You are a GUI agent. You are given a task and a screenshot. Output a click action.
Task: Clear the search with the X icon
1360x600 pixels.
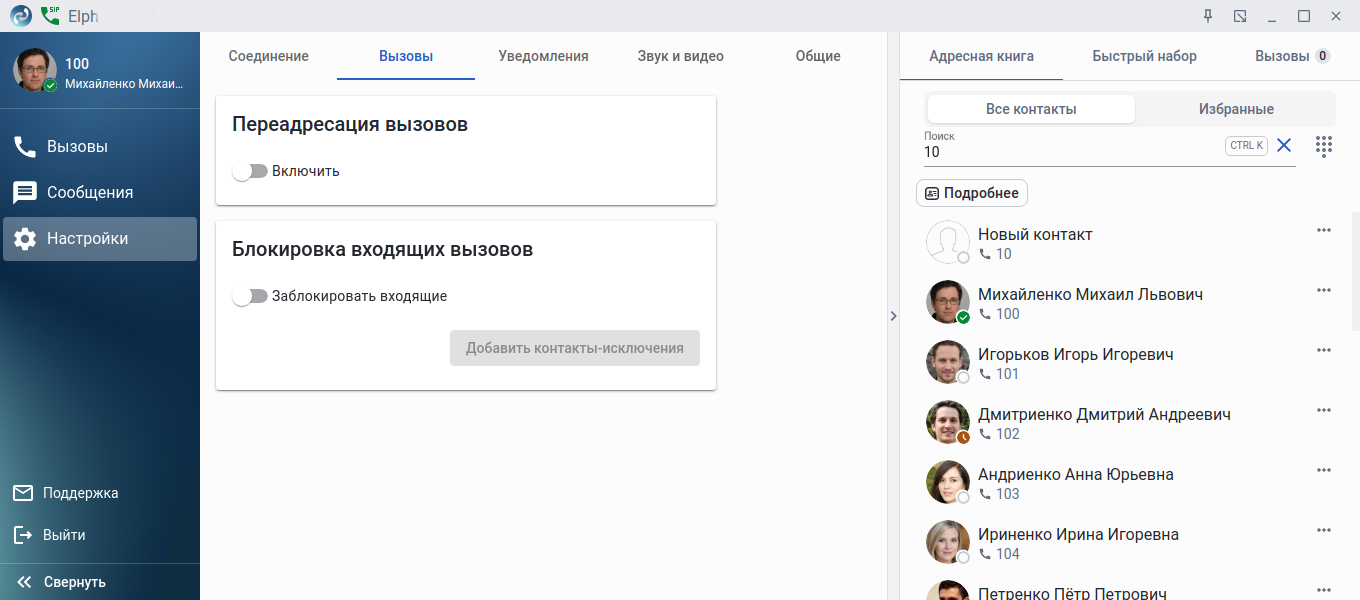click(1284, 146)
